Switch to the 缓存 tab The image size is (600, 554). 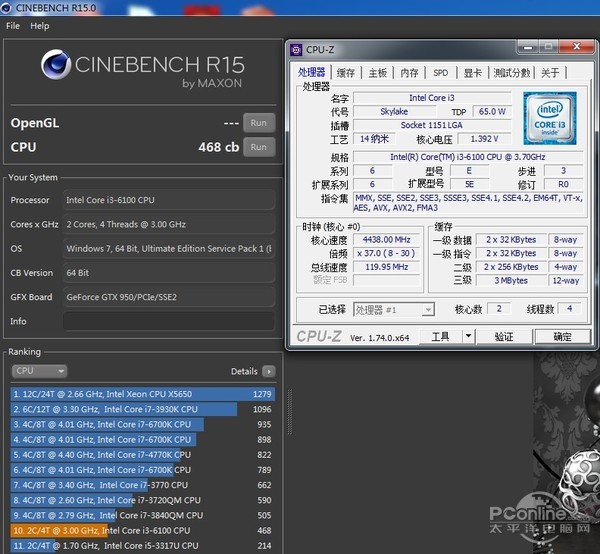tap(346, 73)
